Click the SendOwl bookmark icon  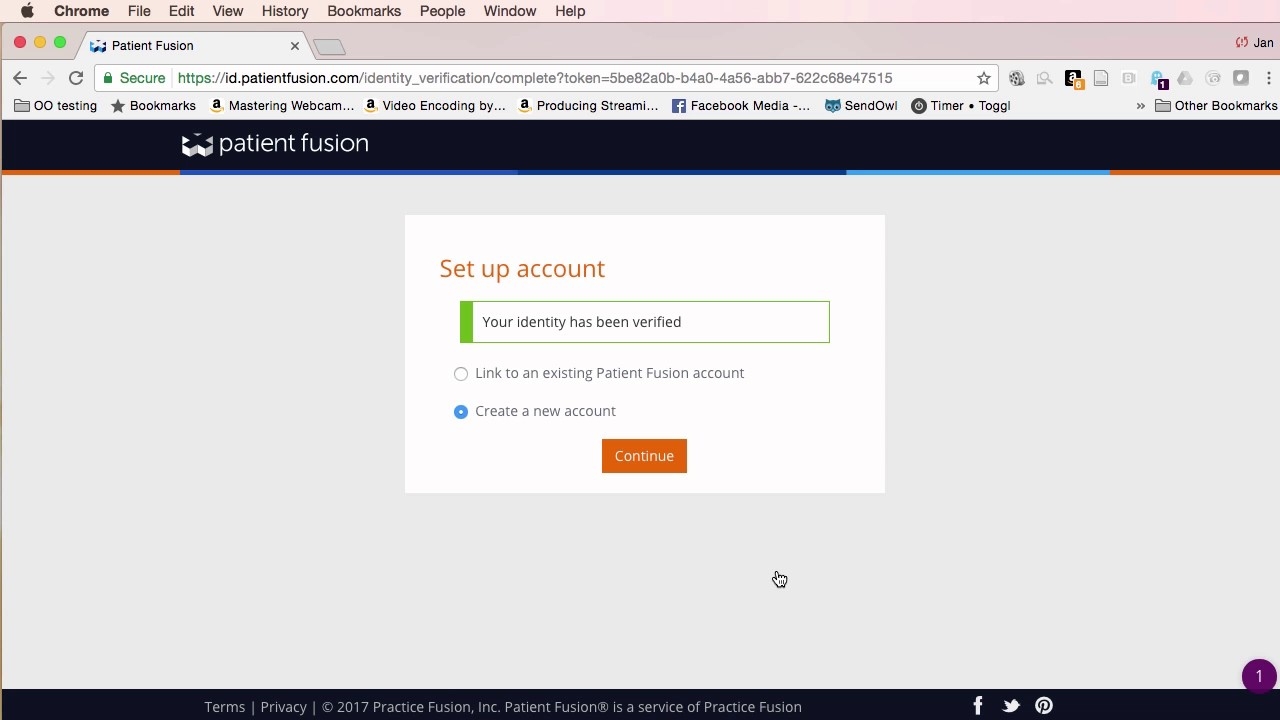point(831,105)
